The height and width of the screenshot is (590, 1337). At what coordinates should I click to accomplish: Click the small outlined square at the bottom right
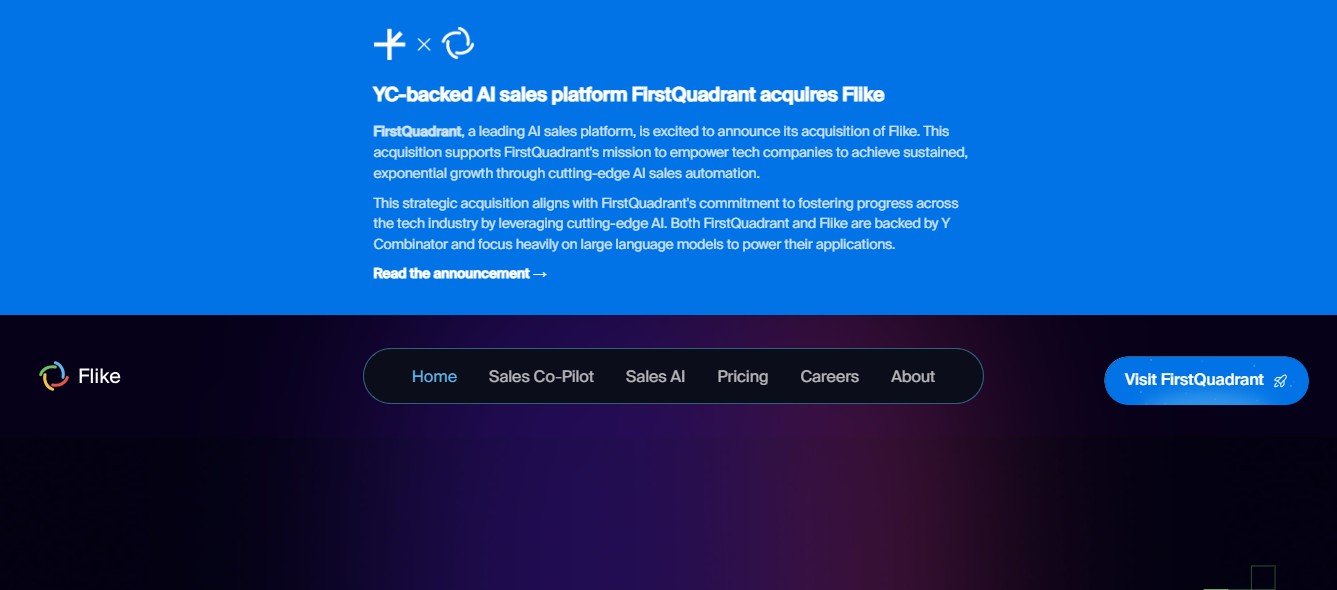(x=1263, y=577)
